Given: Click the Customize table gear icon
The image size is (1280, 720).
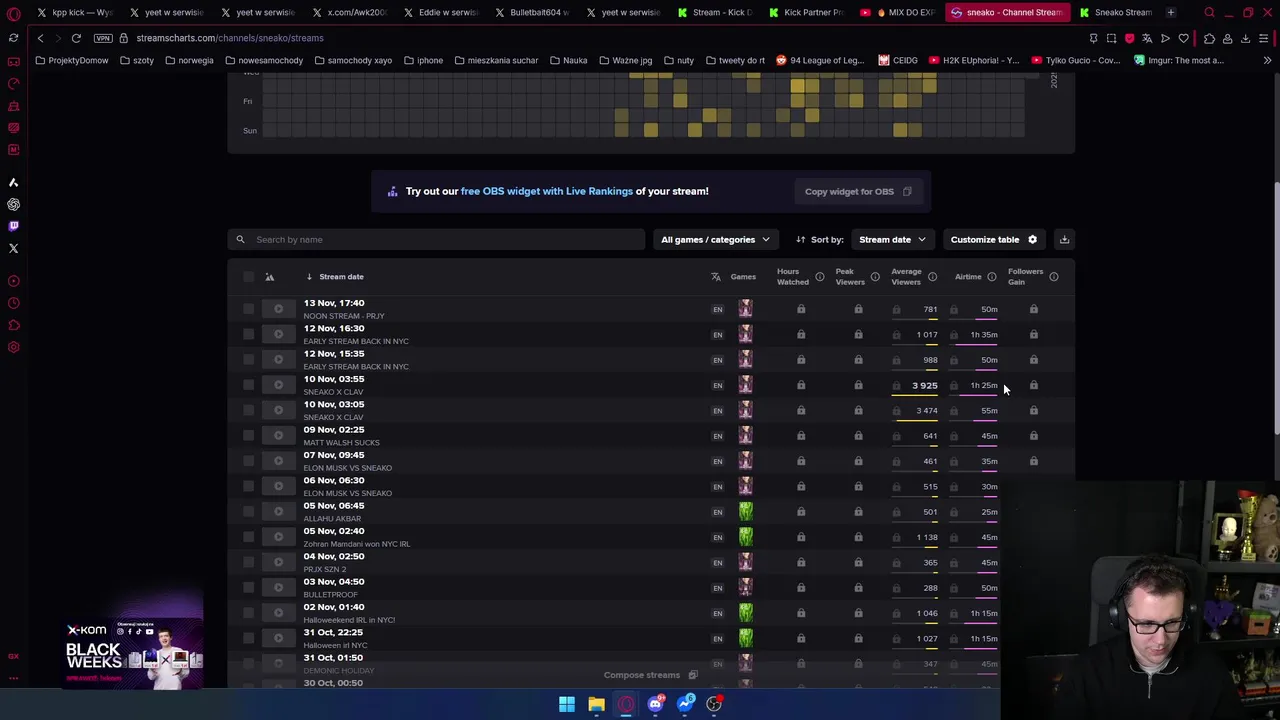Looking at the screenshot, I should point(1032,240).
